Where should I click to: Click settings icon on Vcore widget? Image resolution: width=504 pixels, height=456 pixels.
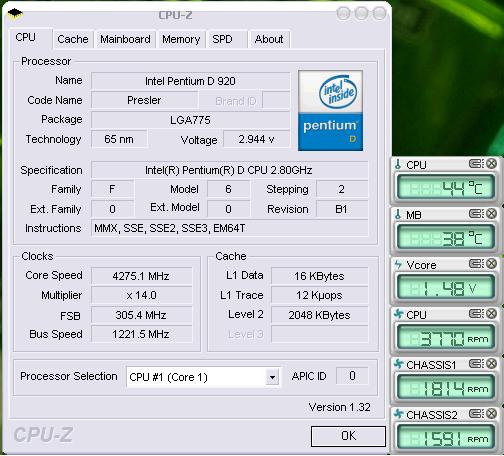point(477,264)
